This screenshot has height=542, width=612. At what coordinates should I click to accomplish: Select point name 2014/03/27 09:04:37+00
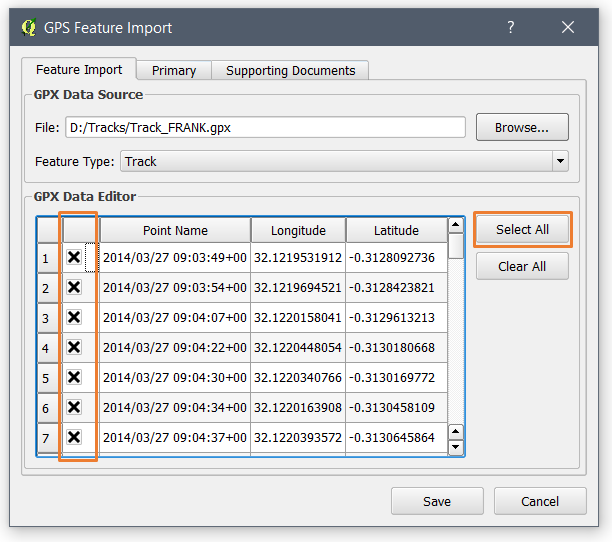pos(175,437)
